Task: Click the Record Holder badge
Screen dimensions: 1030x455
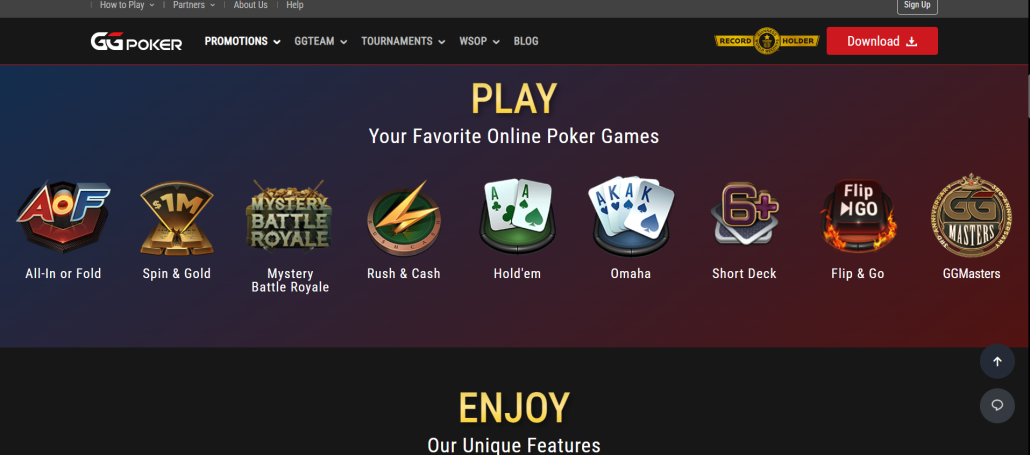Action: click(x=767, y=41)
